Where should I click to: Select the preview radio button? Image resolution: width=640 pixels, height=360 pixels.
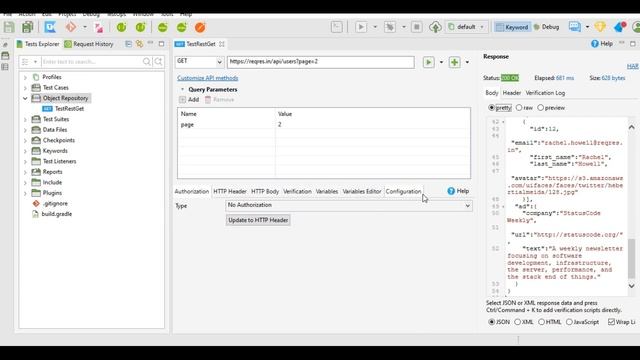click(x=540, y=108)
